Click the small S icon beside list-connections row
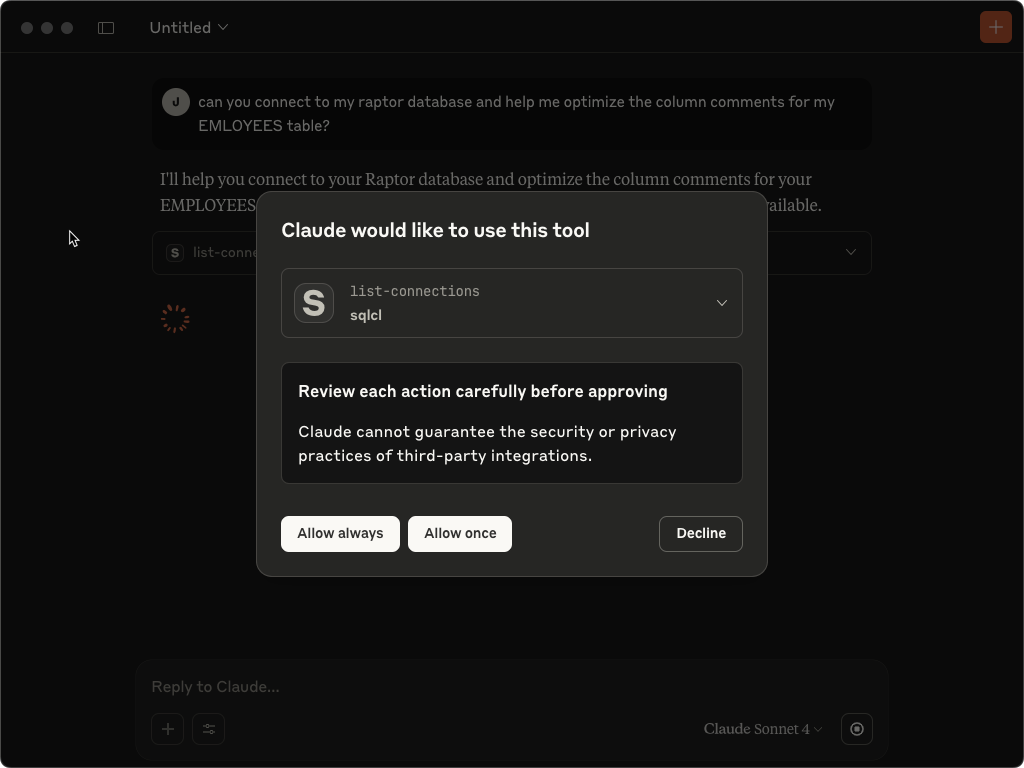1024x768 pixels. click(175, 253)
